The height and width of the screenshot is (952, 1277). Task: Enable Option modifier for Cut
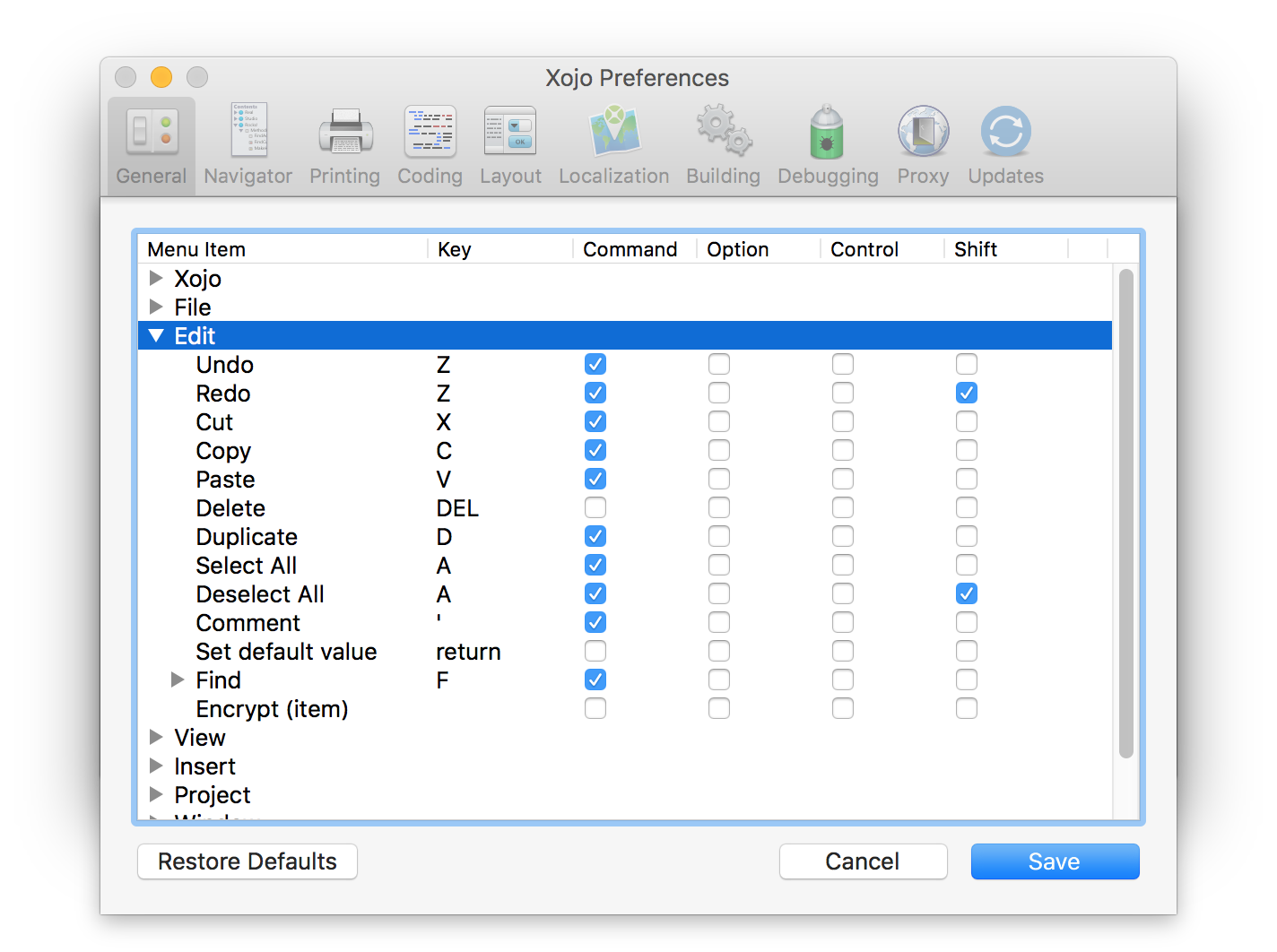(719, 421)
